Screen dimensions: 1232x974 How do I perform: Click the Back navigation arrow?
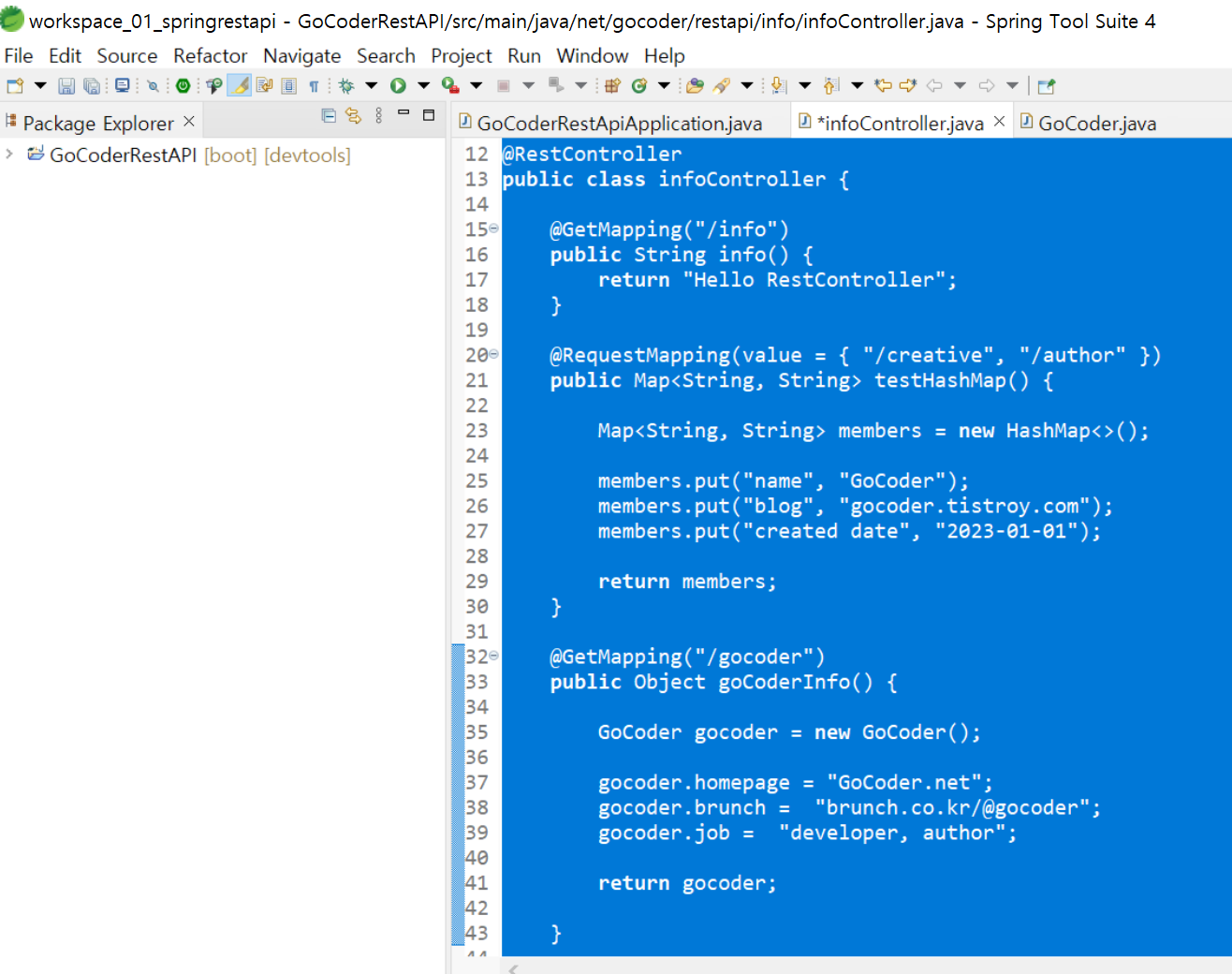pyautogui.click(x=934, y=86)
